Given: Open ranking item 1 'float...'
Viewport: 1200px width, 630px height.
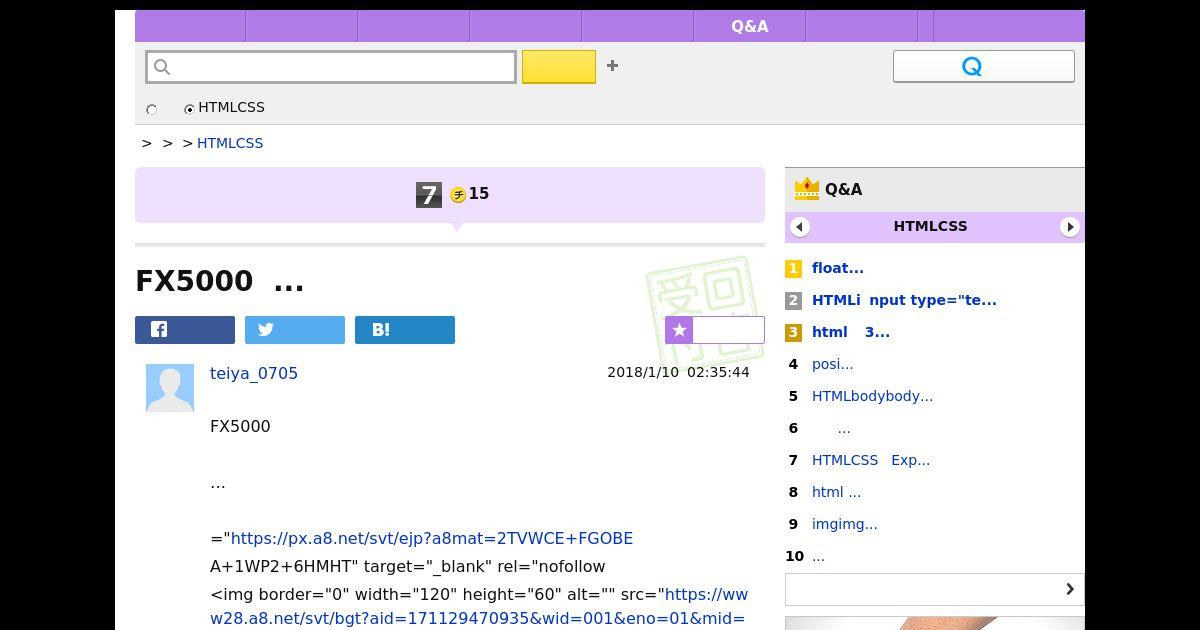Looking at the screenshot, I should pyautogui.click(x=838, y=268).
